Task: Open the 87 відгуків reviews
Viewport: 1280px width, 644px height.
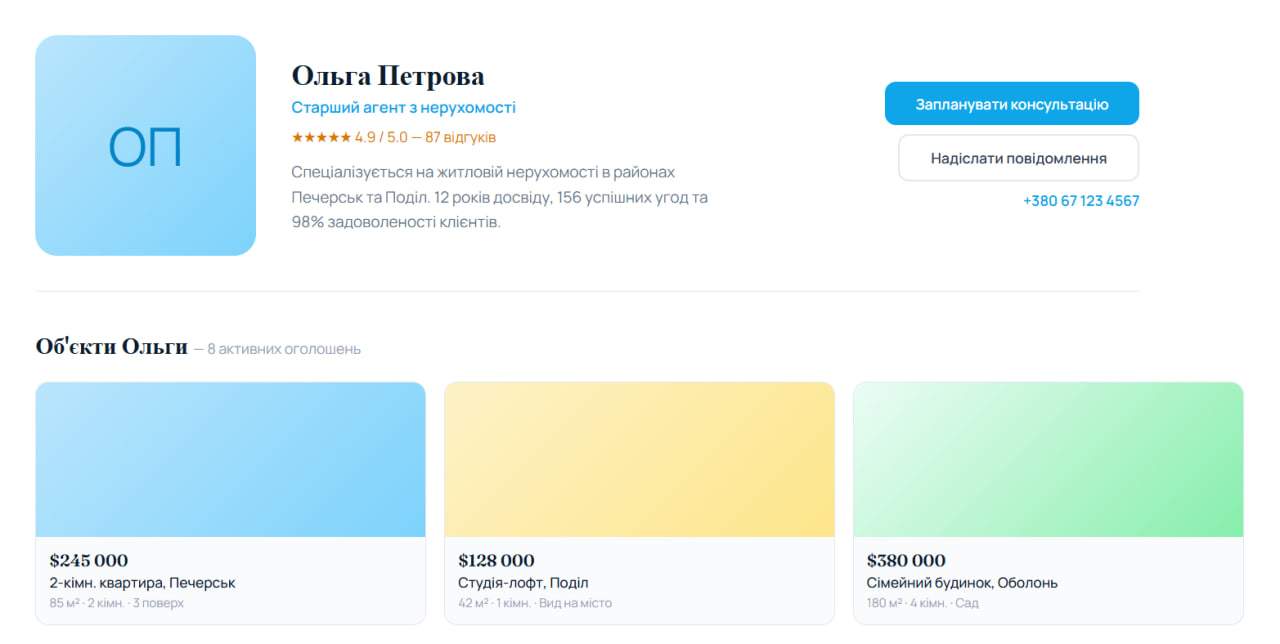Action: pyautogui.click(x=460, y=137)
